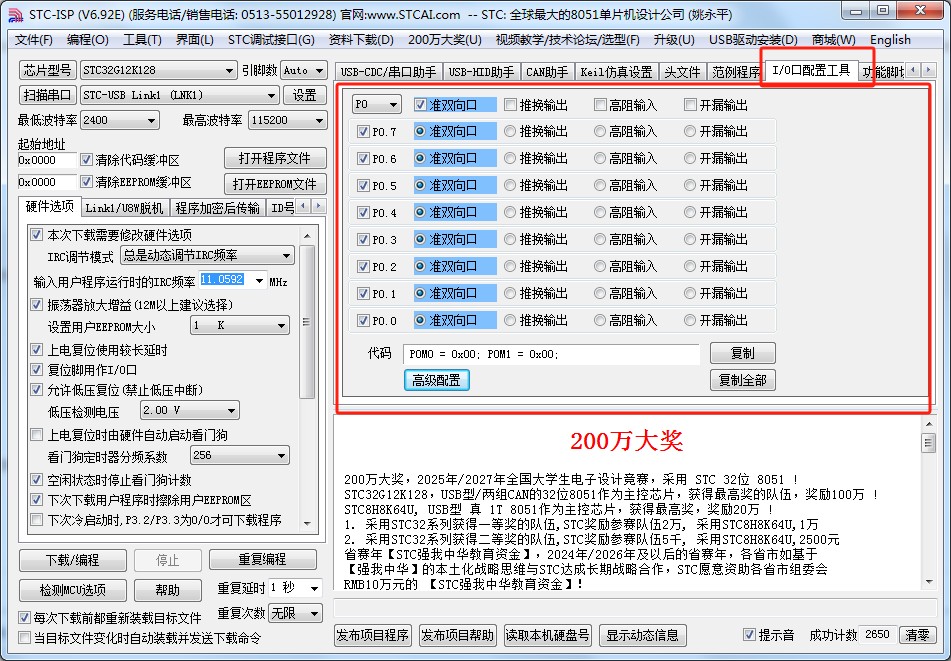Viewport: 951px width, 661px height.
Task: Toggle 振荡器放大增益 checkbox
Action: tap(36, 304)
